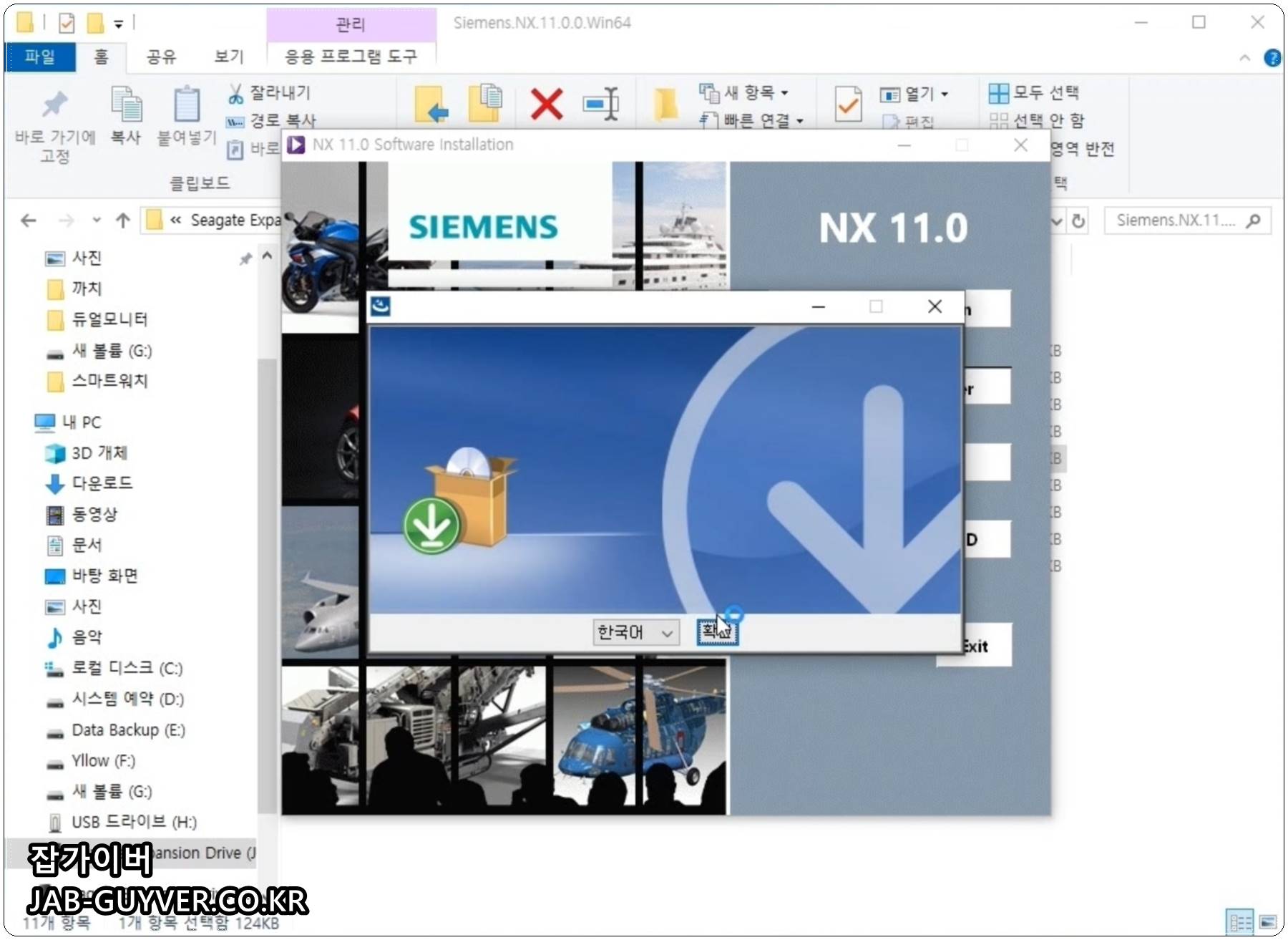
Task: Open the 한국어 language dropdown
Action: [x=635, y=632]
